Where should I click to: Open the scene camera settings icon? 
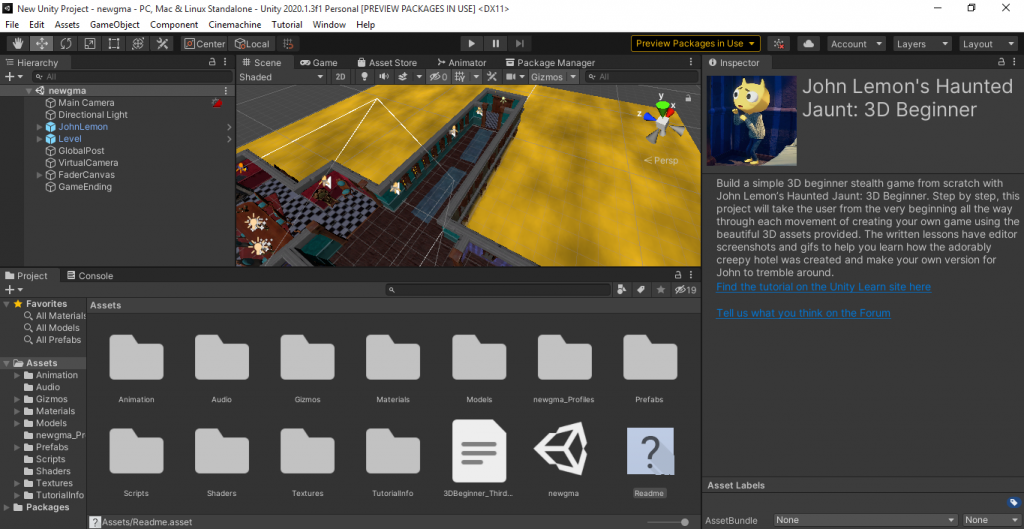511,76
